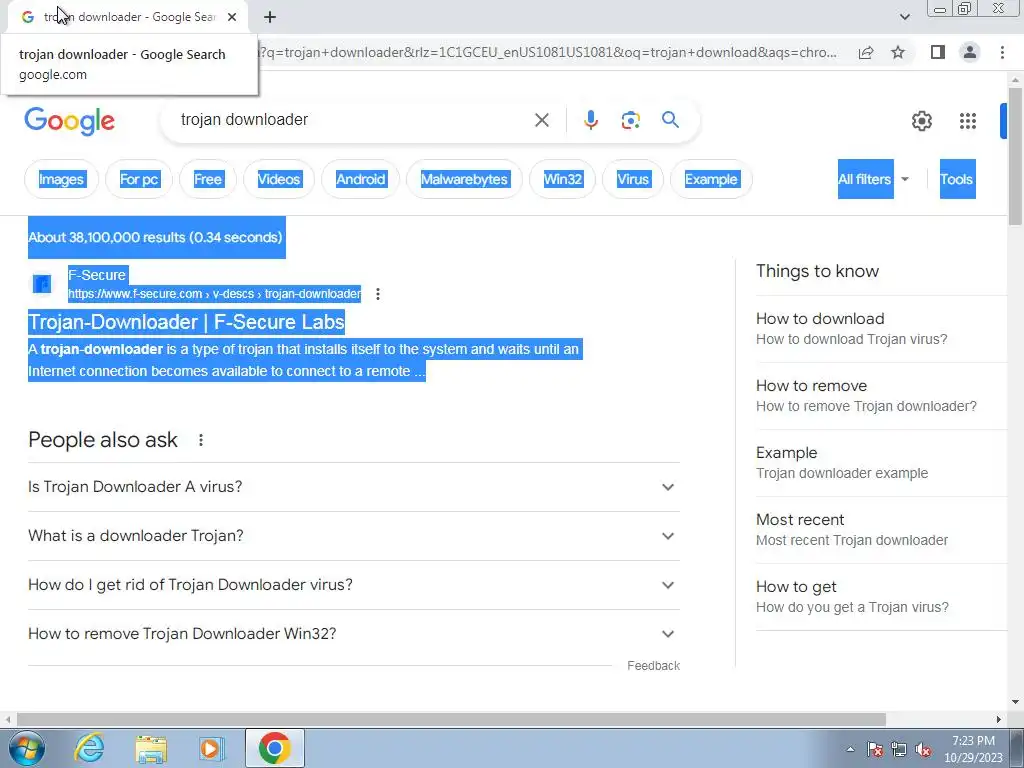
Task: Select the Virus filter chip
Action: click(633, 179)
